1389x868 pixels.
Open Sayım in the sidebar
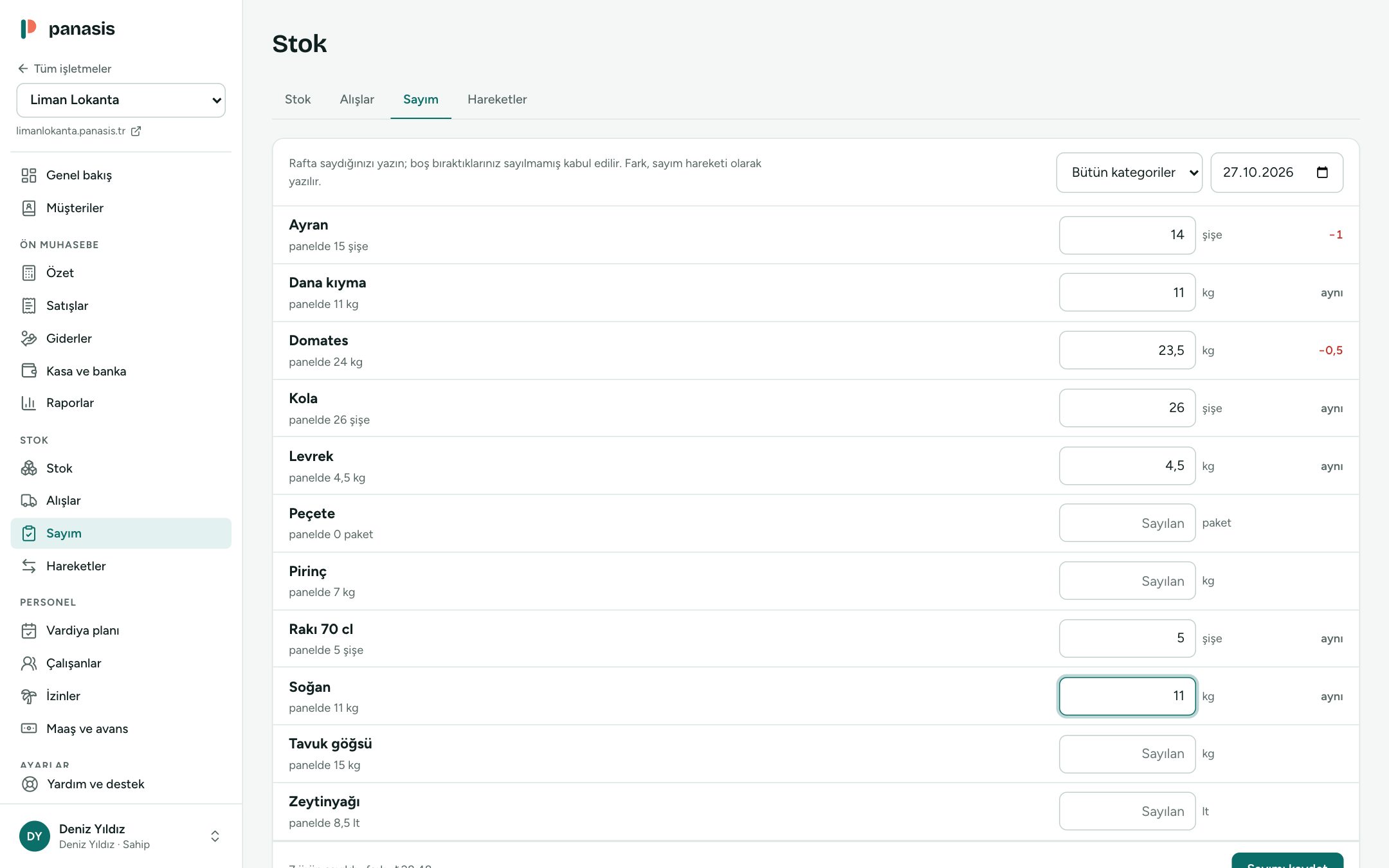[x=121, y=534]
